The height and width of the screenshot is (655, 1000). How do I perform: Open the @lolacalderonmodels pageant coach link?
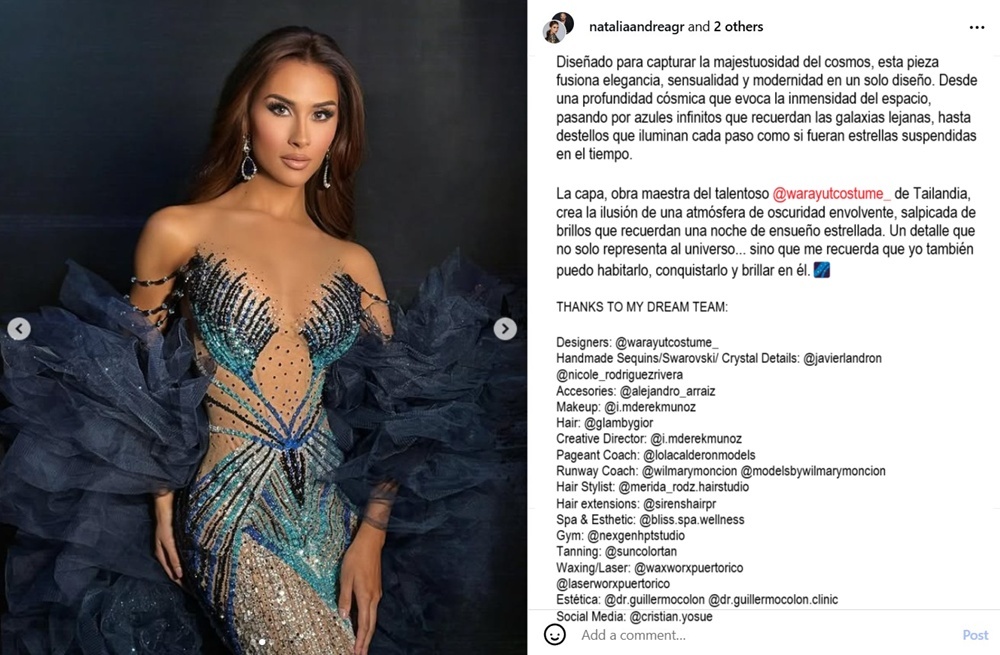(699, 455)
